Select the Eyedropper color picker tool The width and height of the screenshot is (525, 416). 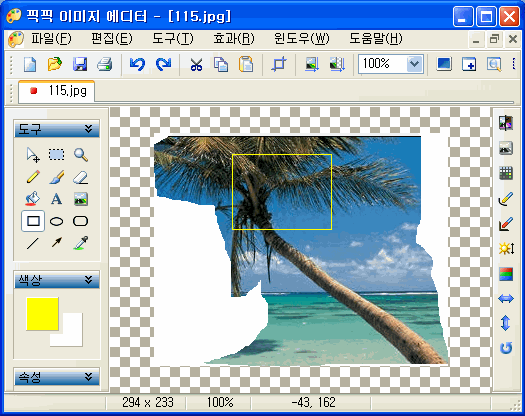tap(81, 243)
